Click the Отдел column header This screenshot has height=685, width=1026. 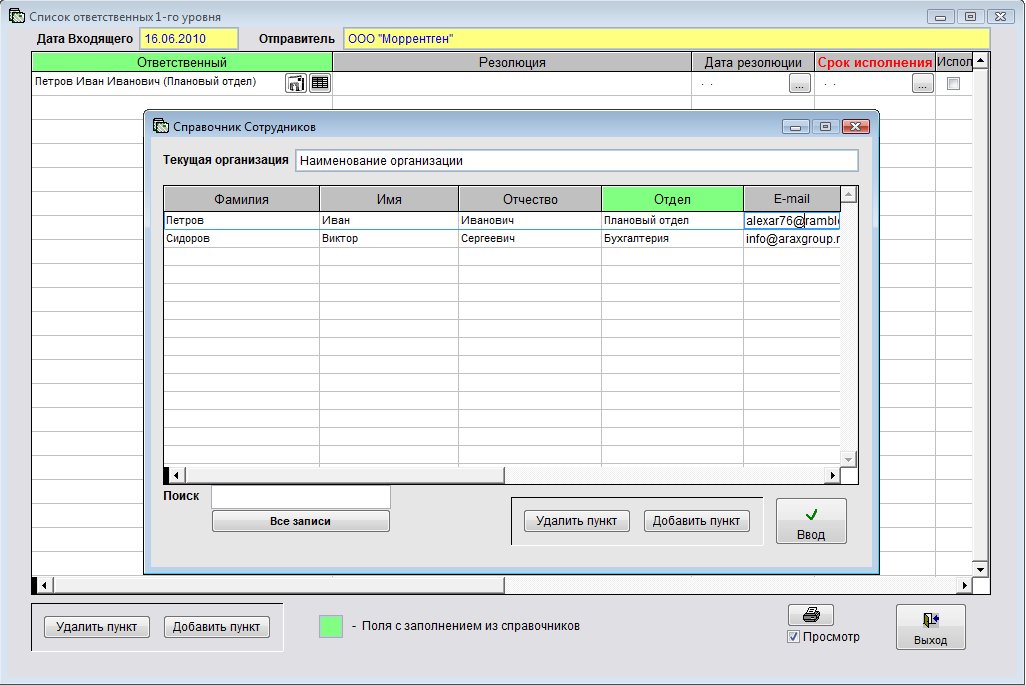[x=672, y=199]
